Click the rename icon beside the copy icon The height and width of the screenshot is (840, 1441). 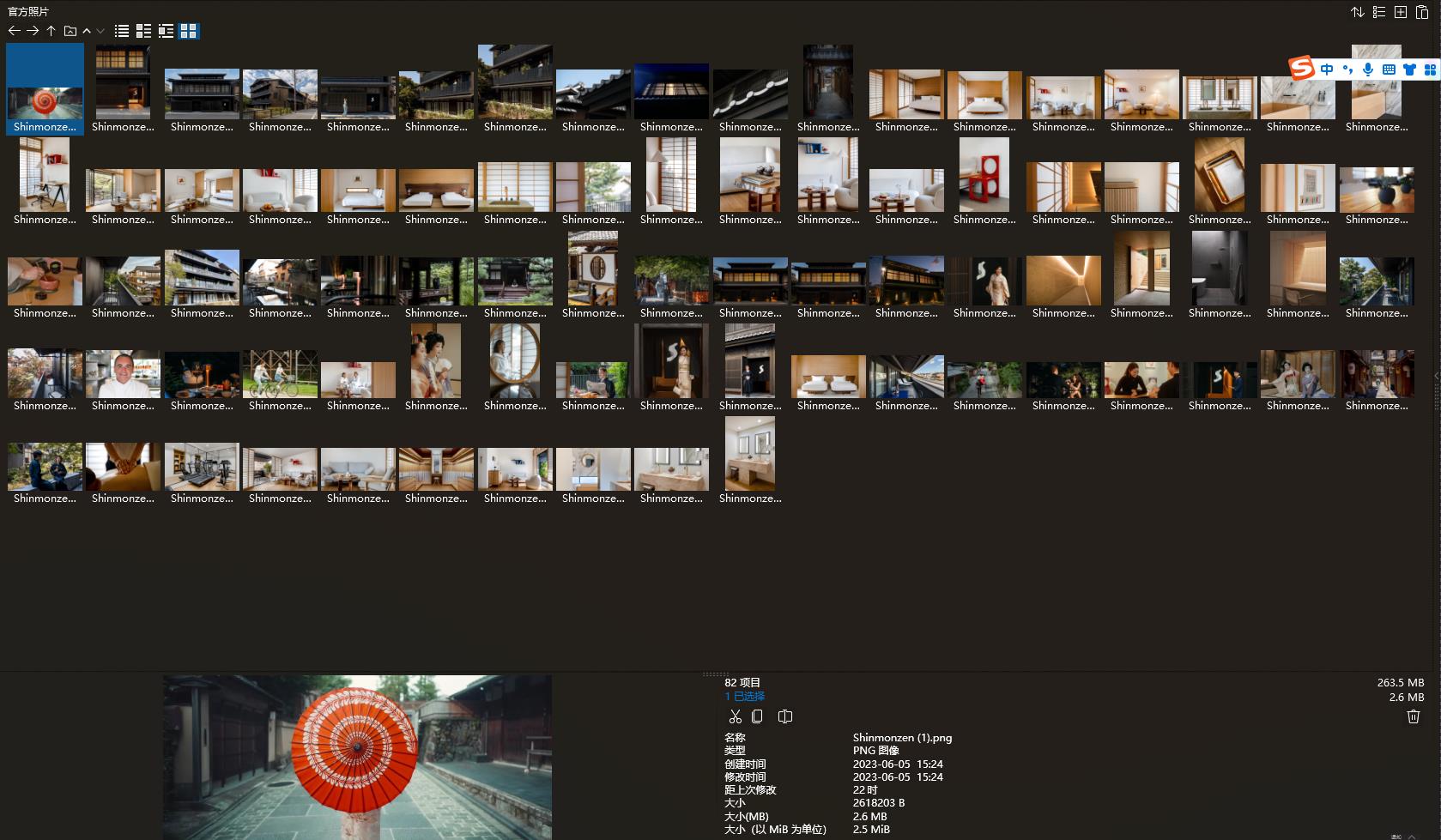[784, 716]
